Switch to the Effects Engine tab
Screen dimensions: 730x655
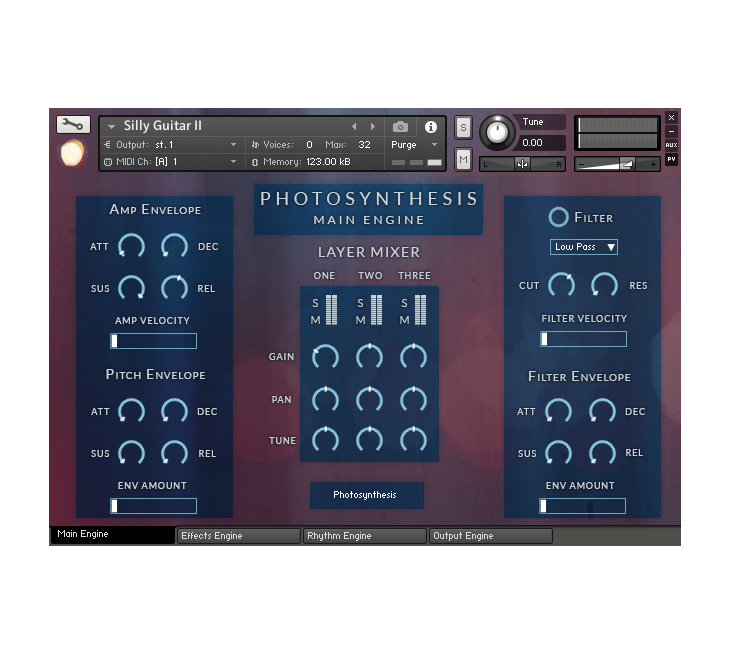(x=238, y=536)
